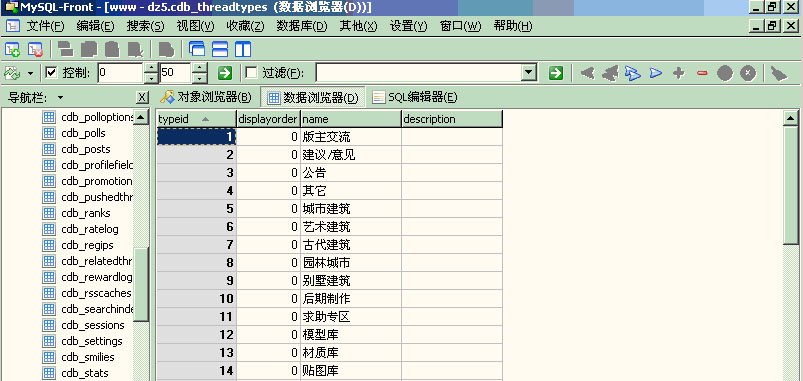Click the limit count field showing 50
This screenshot has width=803, height=381.
[175, 73]
